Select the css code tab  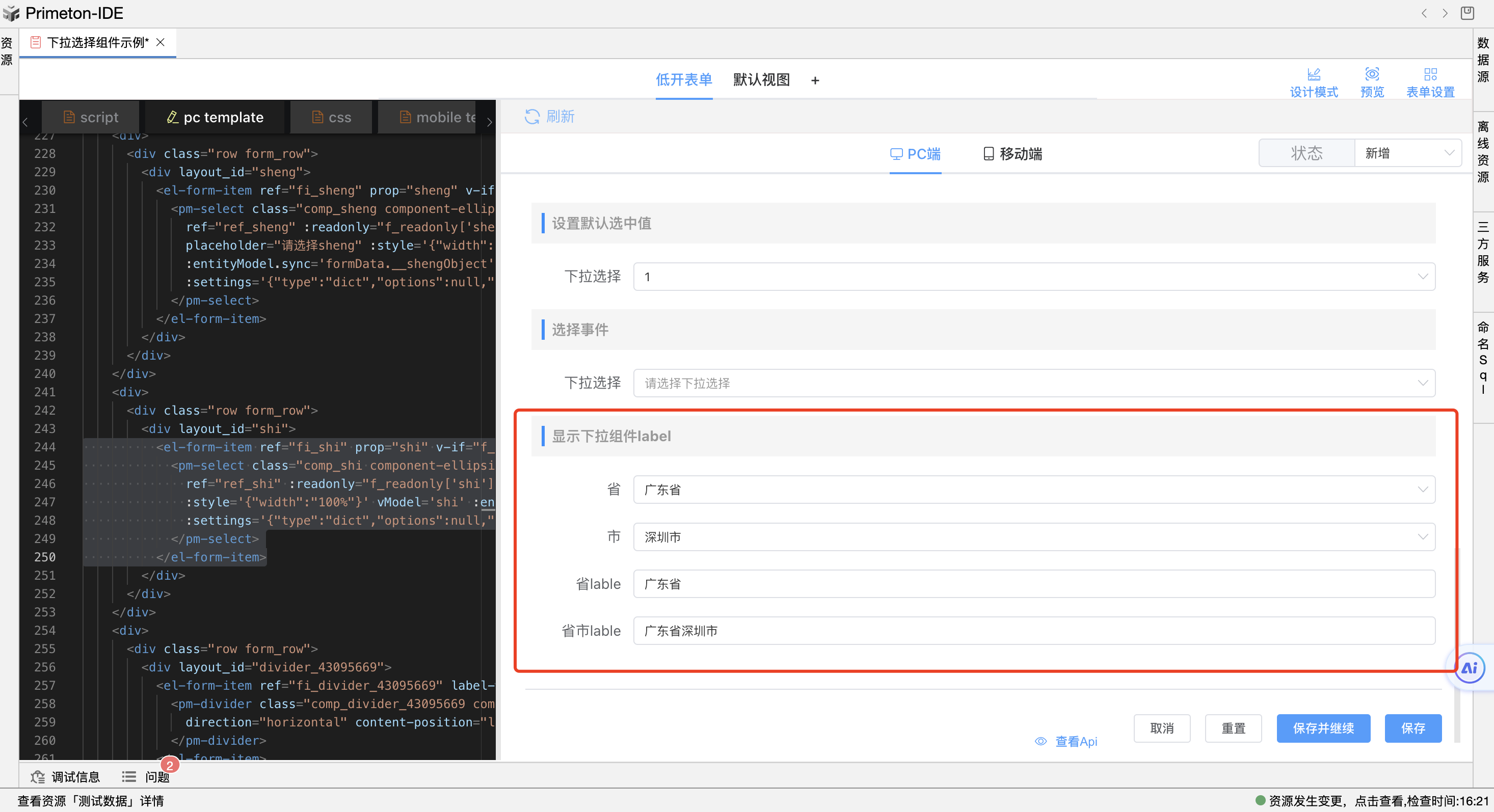332,117
